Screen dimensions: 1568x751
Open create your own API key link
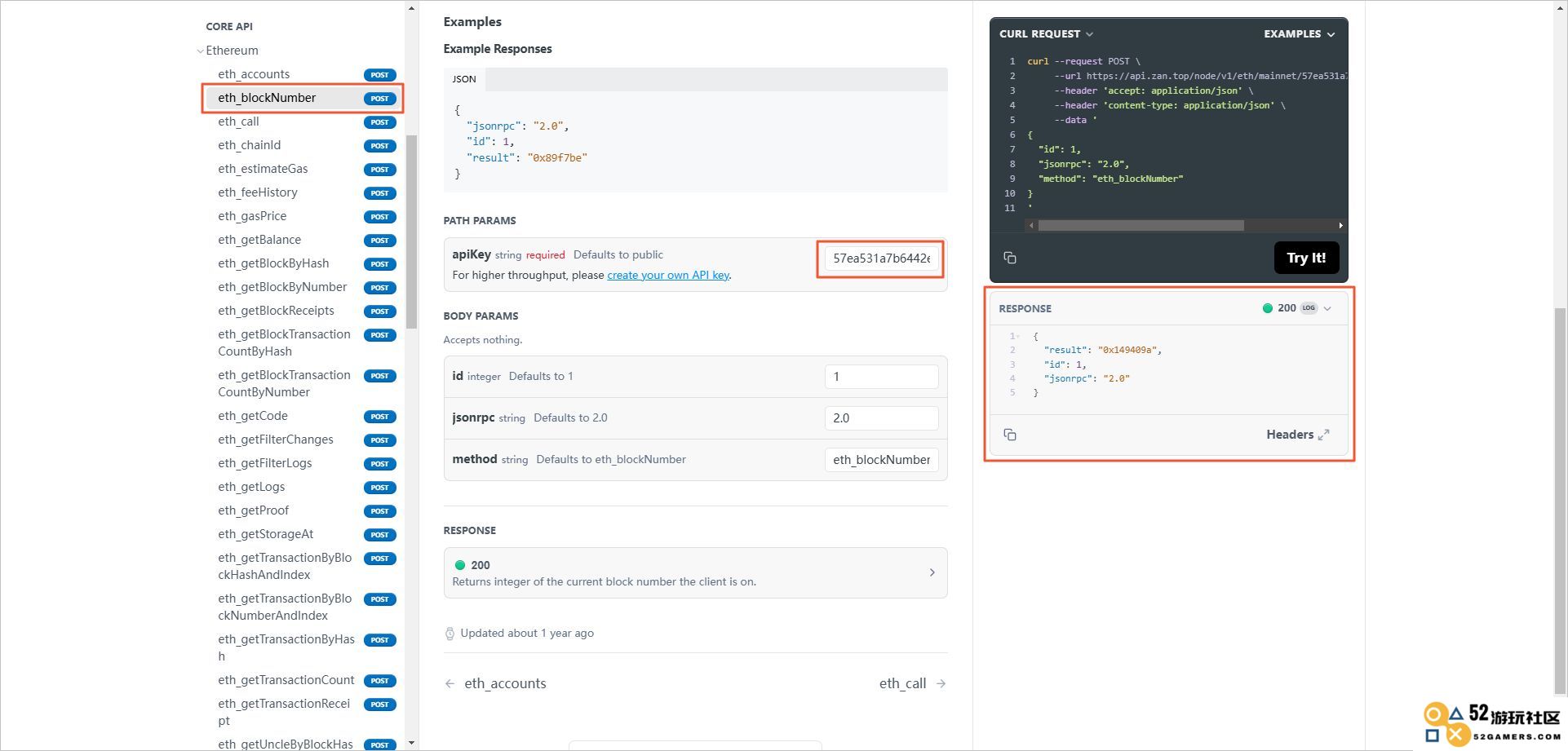click(x=667, y=276)
